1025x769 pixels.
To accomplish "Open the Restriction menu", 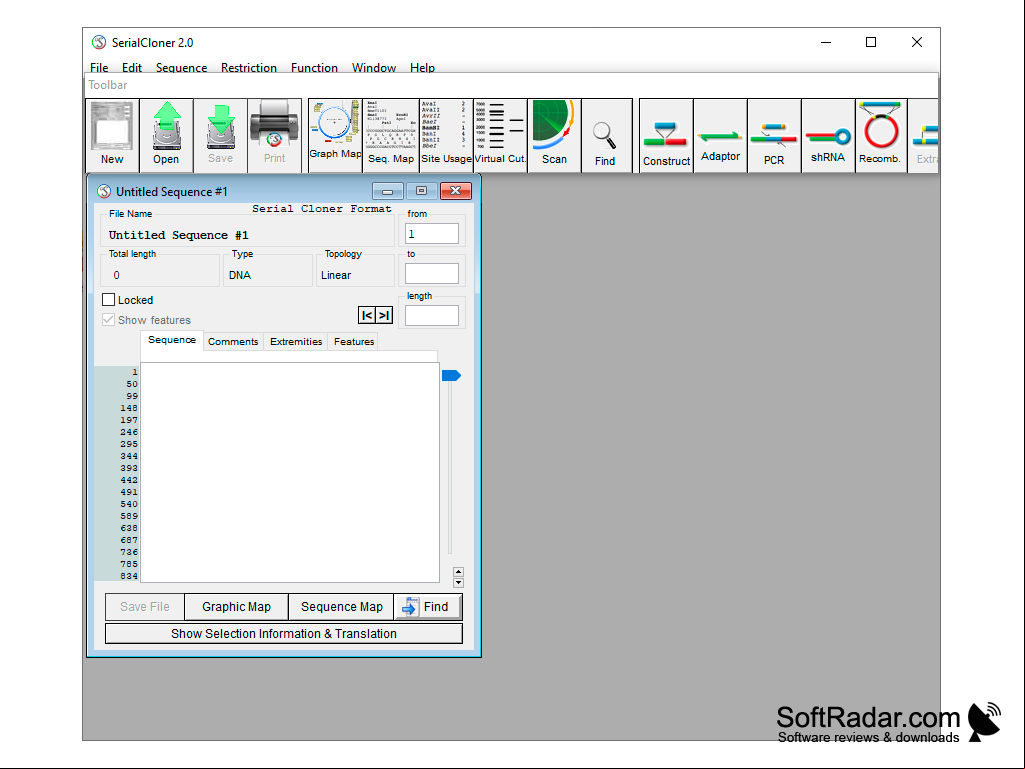I will click(x=248, y=67).
